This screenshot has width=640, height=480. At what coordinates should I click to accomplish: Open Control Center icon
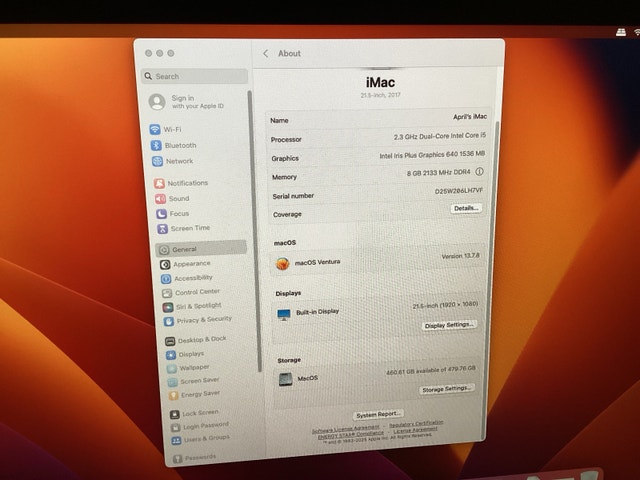(x=167, y=293)
